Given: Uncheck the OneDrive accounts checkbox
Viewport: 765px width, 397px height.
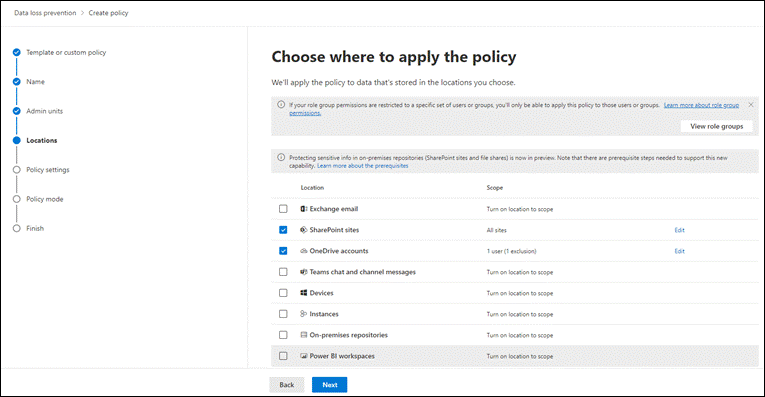Looking at the screenshot, I should [283, 251].
